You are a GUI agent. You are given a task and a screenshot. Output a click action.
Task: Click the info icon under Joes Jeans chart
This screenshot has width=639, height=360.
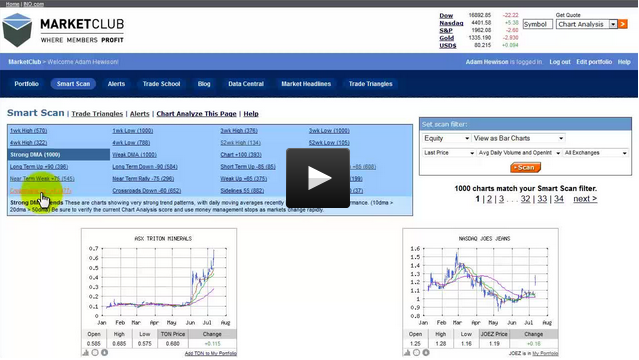(x=426, y=353)
